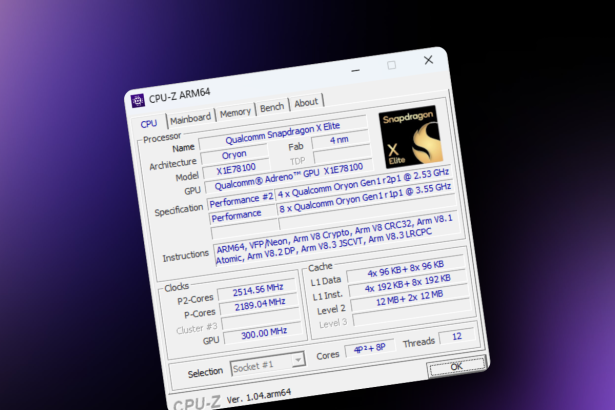
Task: Select the CPU tab
Action: [149, 124]
